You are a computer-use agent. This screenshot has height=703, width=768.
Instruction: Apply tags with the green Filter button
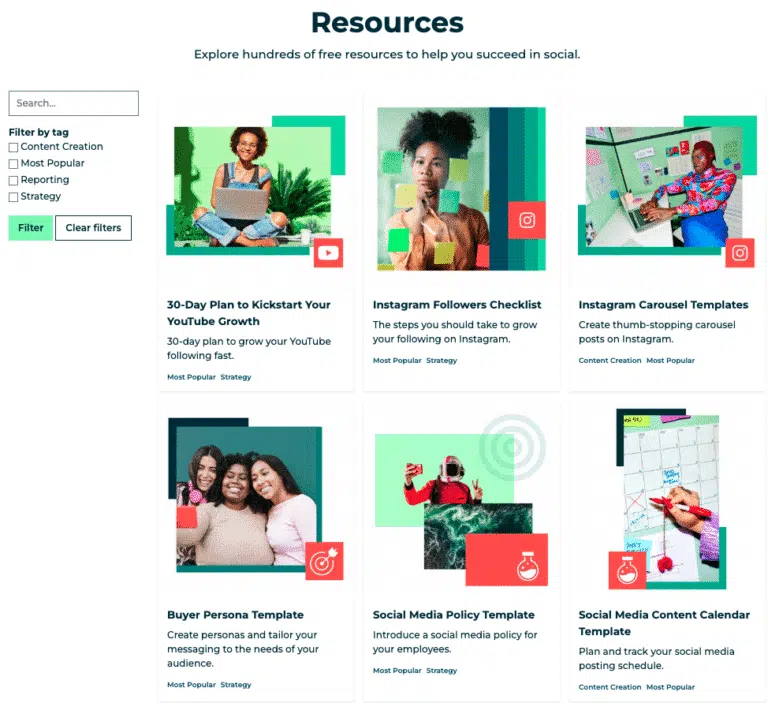point(30,228)
